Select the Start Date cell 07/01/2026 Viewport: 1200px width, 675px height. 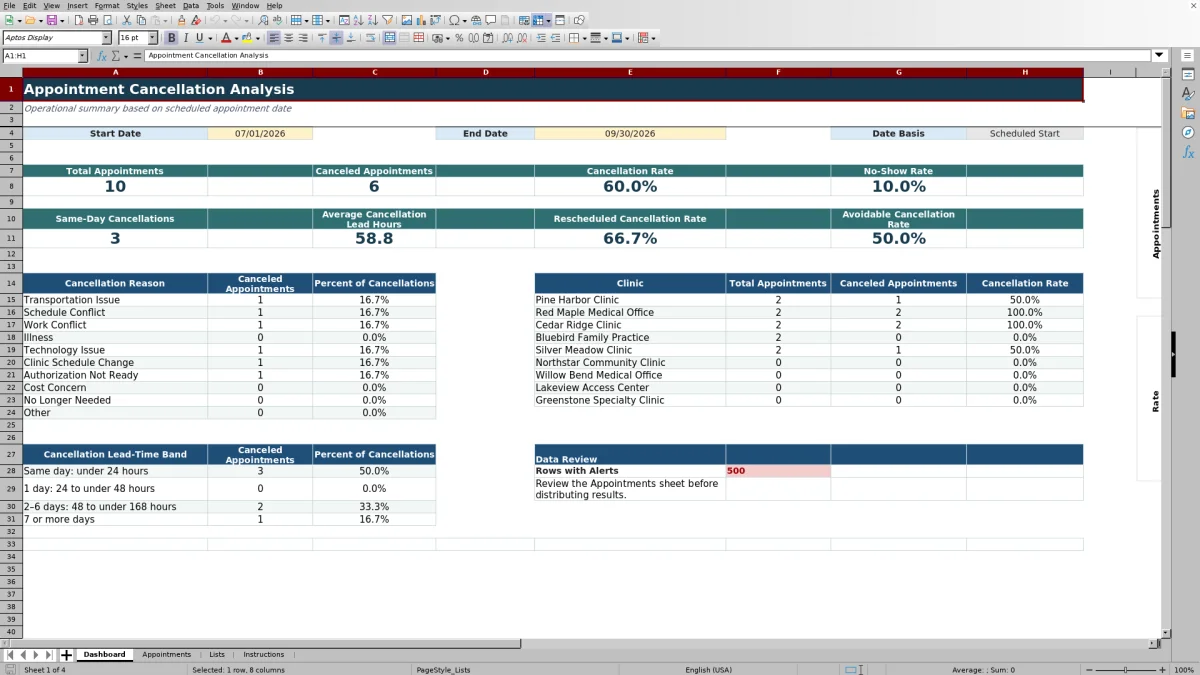click(x=260, y=134)
